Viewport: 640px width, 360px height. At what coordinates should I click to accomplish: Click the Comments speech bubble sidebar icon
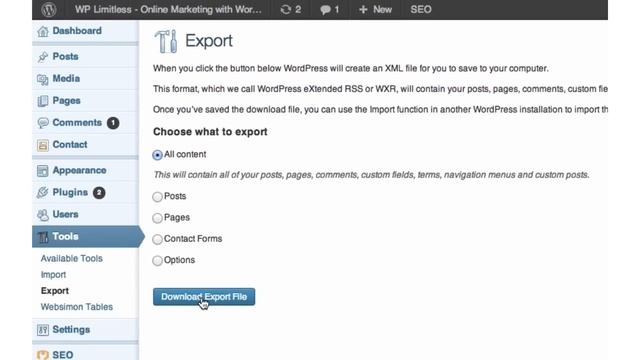pyautogui.click(x=43, y=123)
